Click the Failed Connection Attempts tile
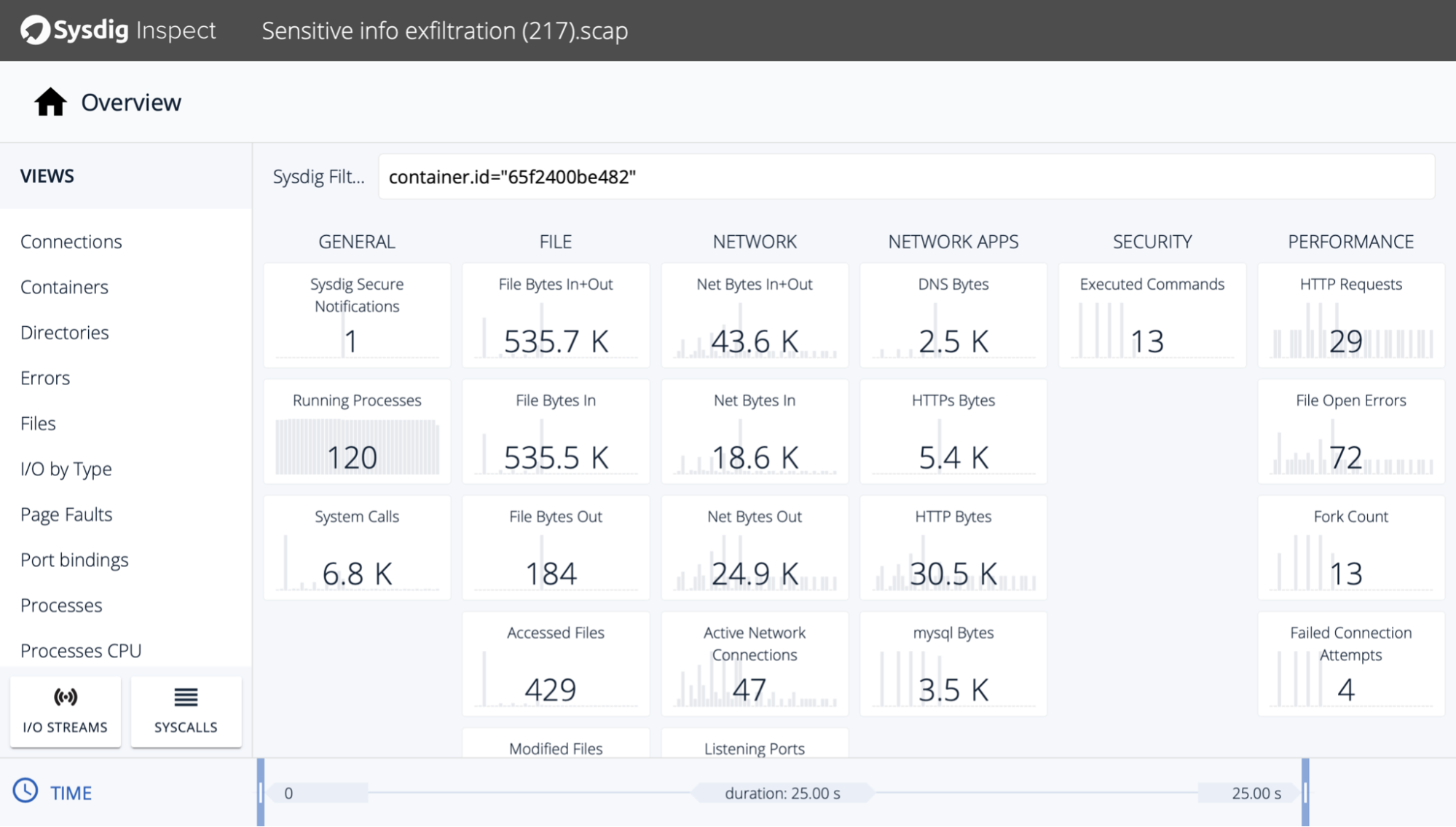The height and width of the screenshot is (827, 1456). [x=1350, y=664]
